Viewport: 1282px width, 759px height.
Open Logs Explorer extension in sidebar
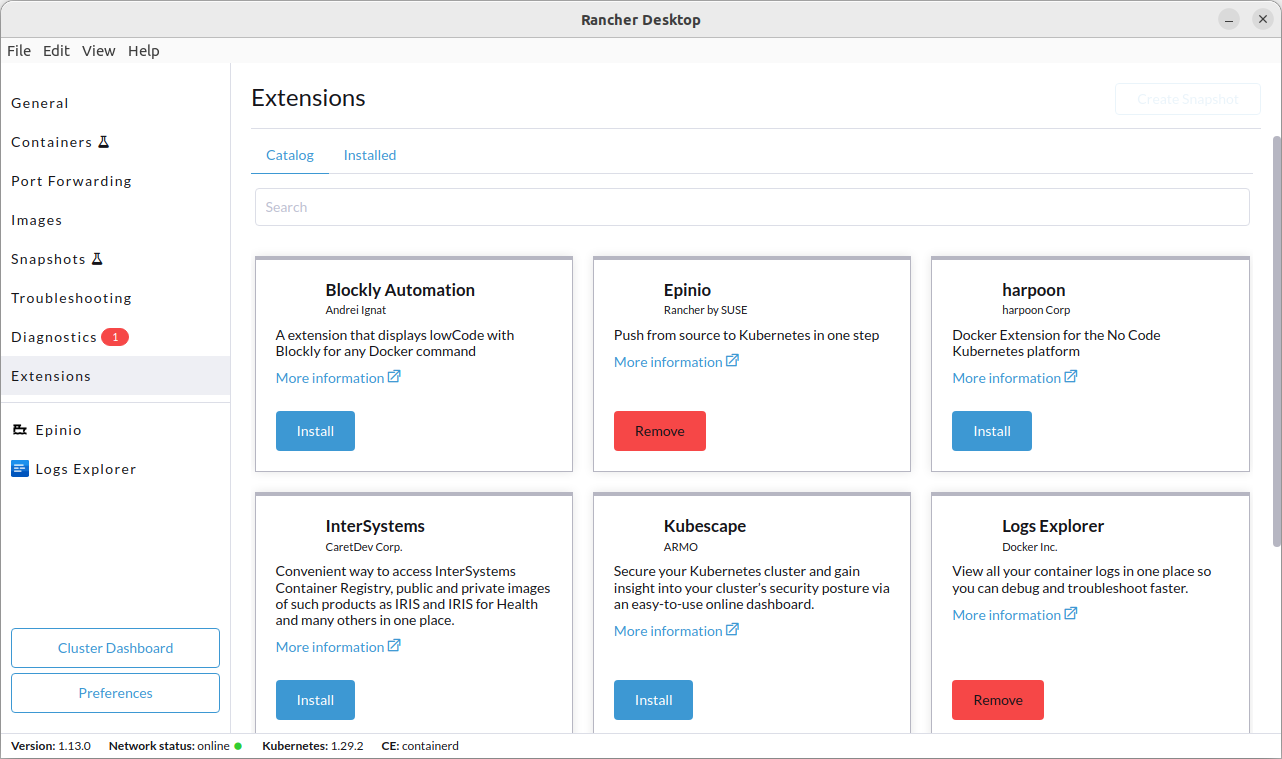[x=115, y=469]
